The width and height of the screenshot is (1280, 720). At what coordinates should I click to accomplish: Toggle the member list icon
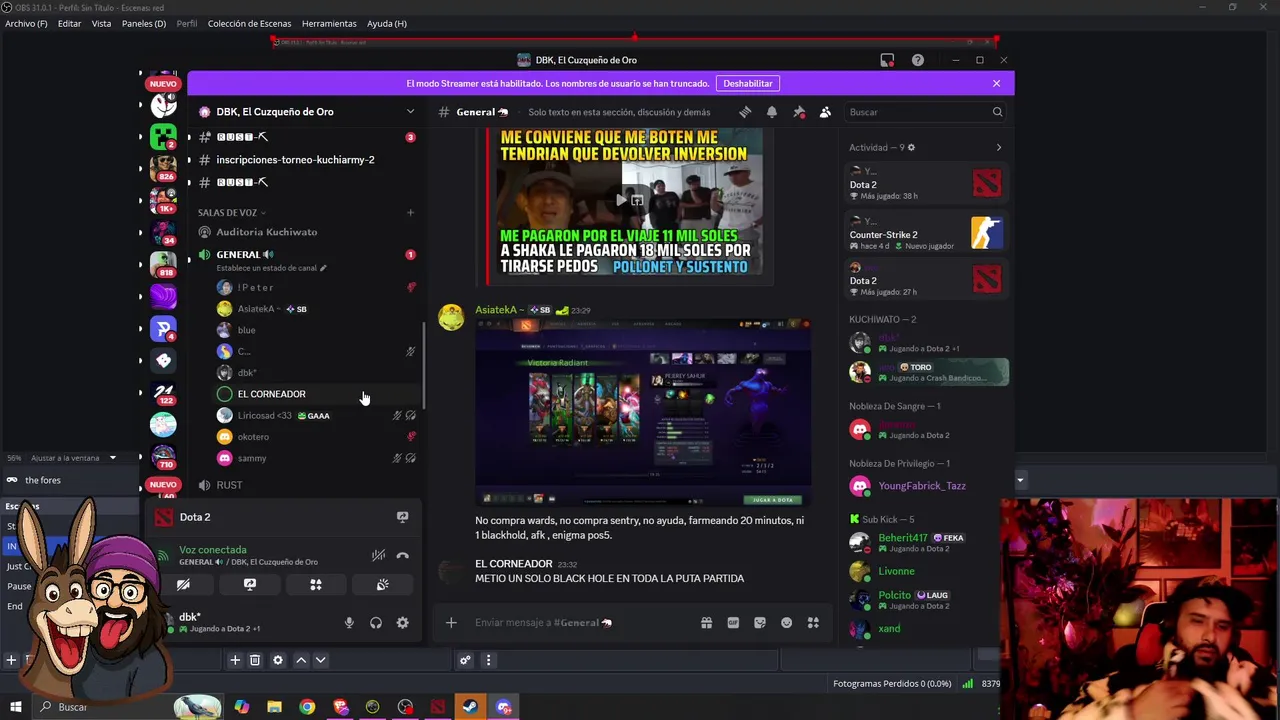tap(825, 112)
